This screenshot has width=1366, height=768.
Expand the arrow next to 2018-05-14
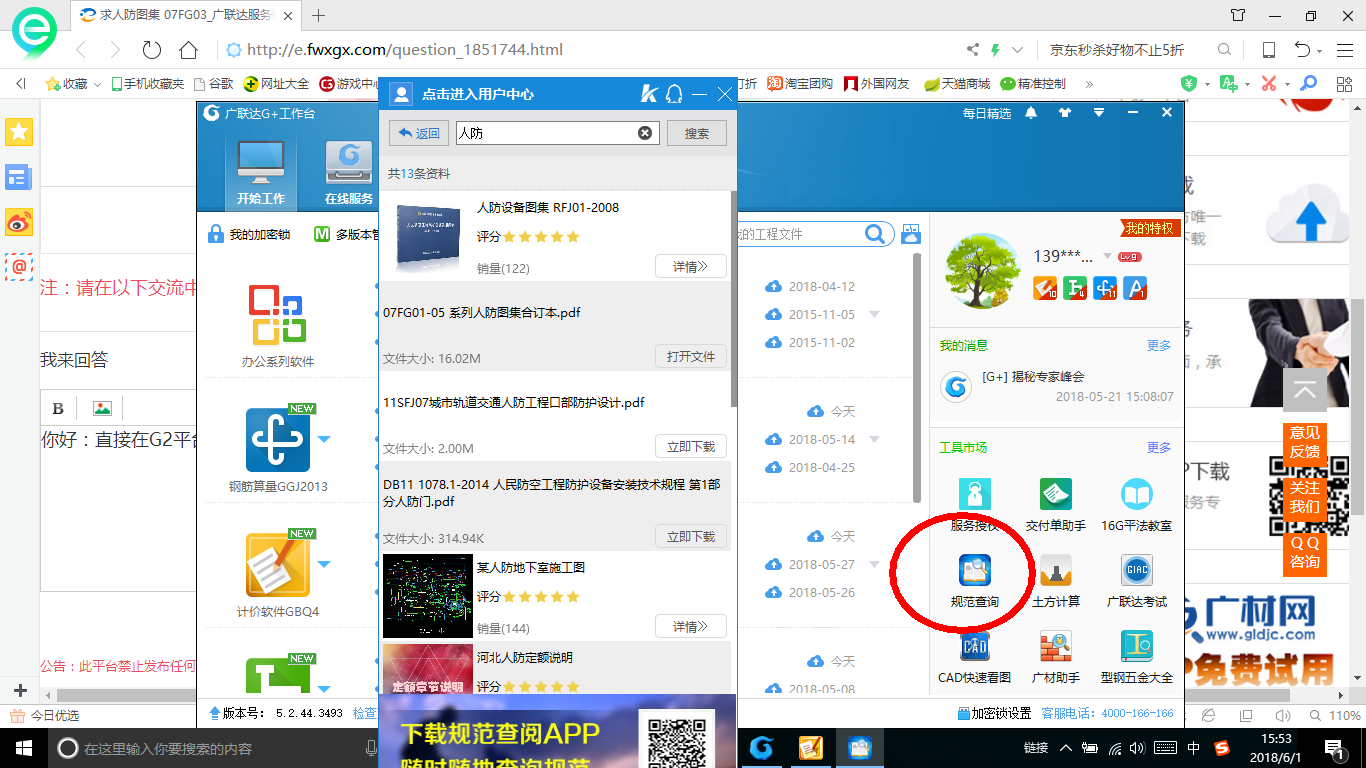875,440
